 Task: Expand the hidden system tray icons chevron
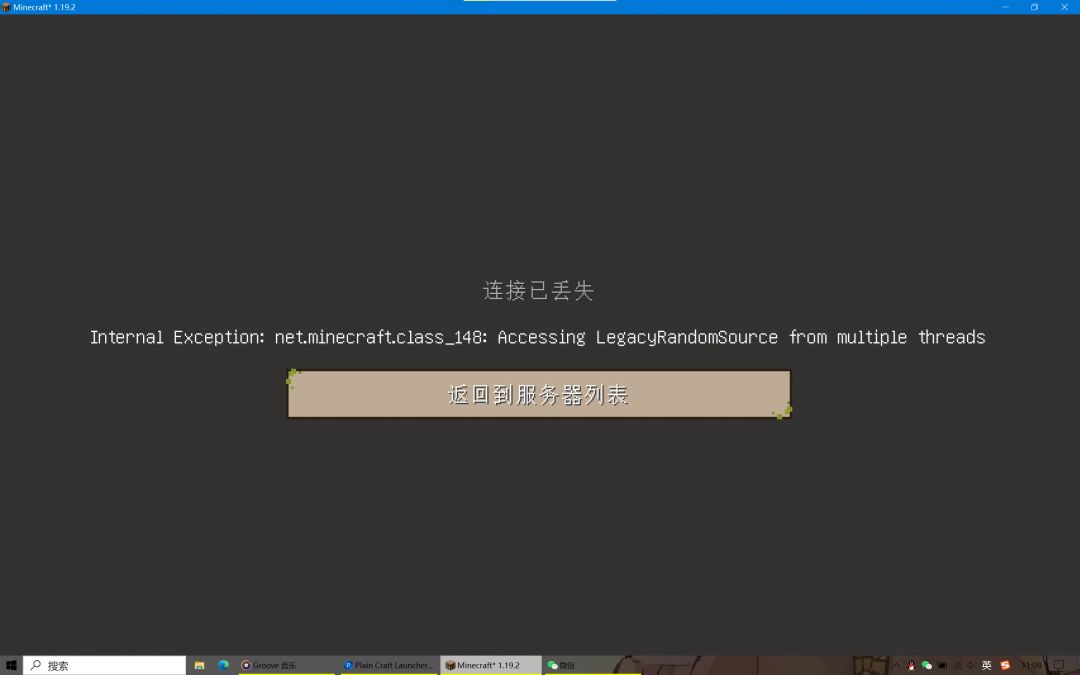[897, 665]
